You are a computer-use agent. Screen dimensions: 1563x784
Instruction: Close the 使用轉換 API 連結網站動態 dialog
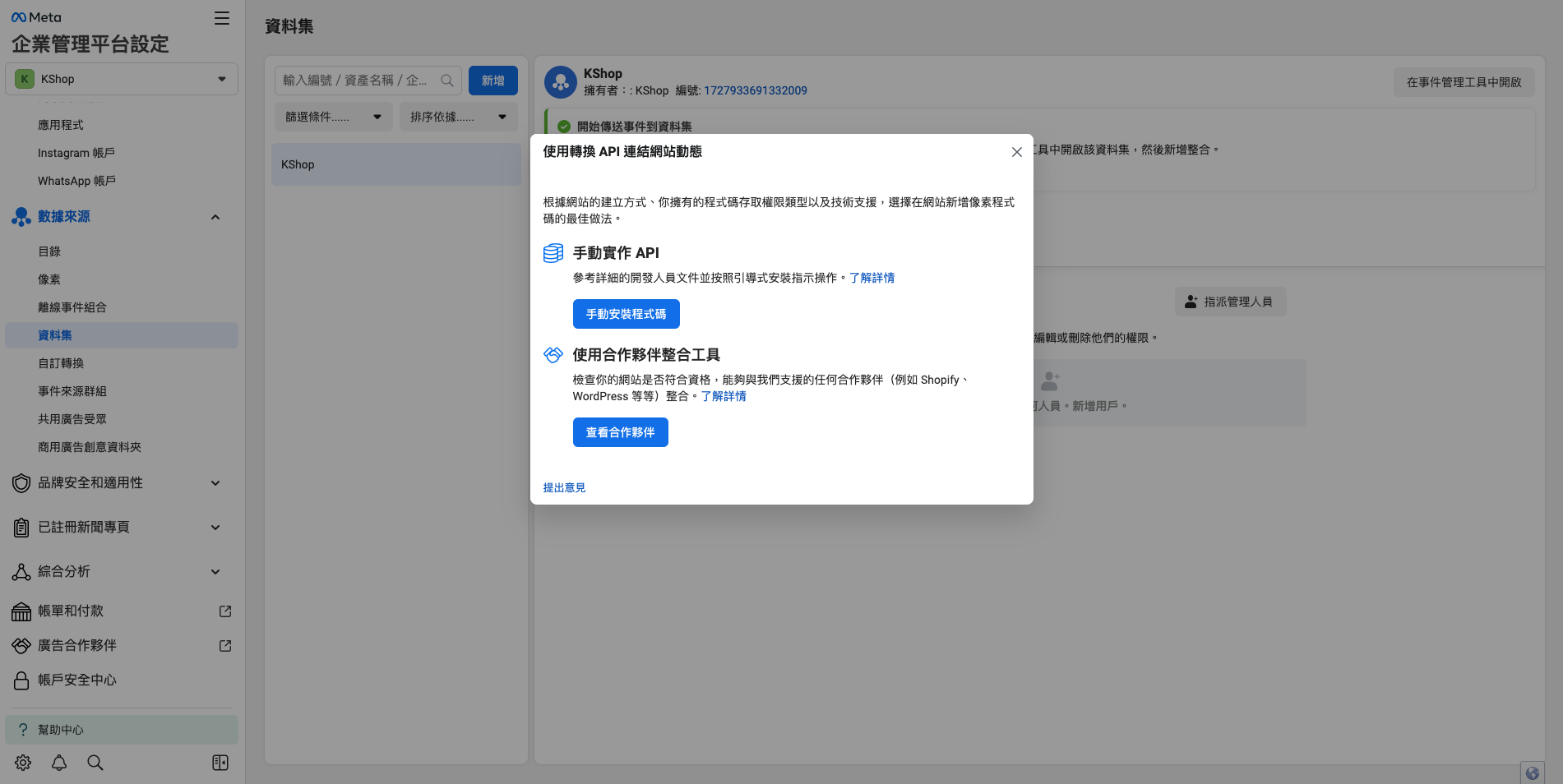point(1017,152)
